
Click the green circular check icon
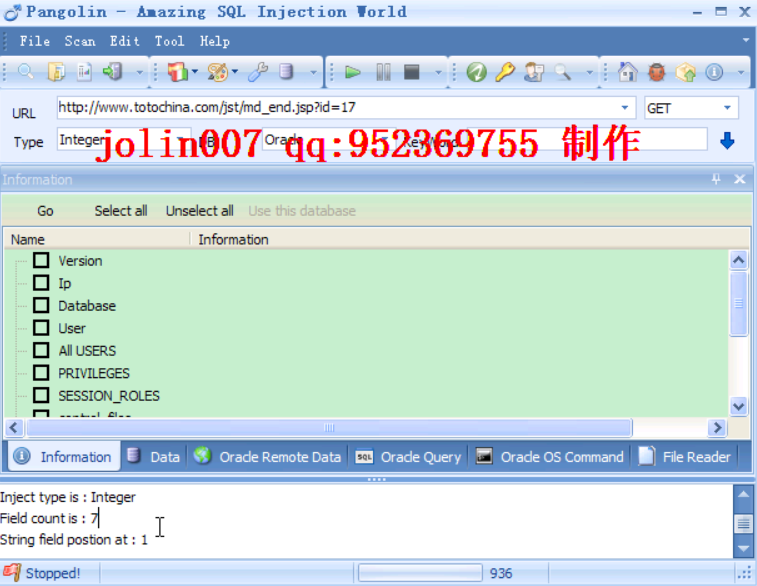[477, 72]
